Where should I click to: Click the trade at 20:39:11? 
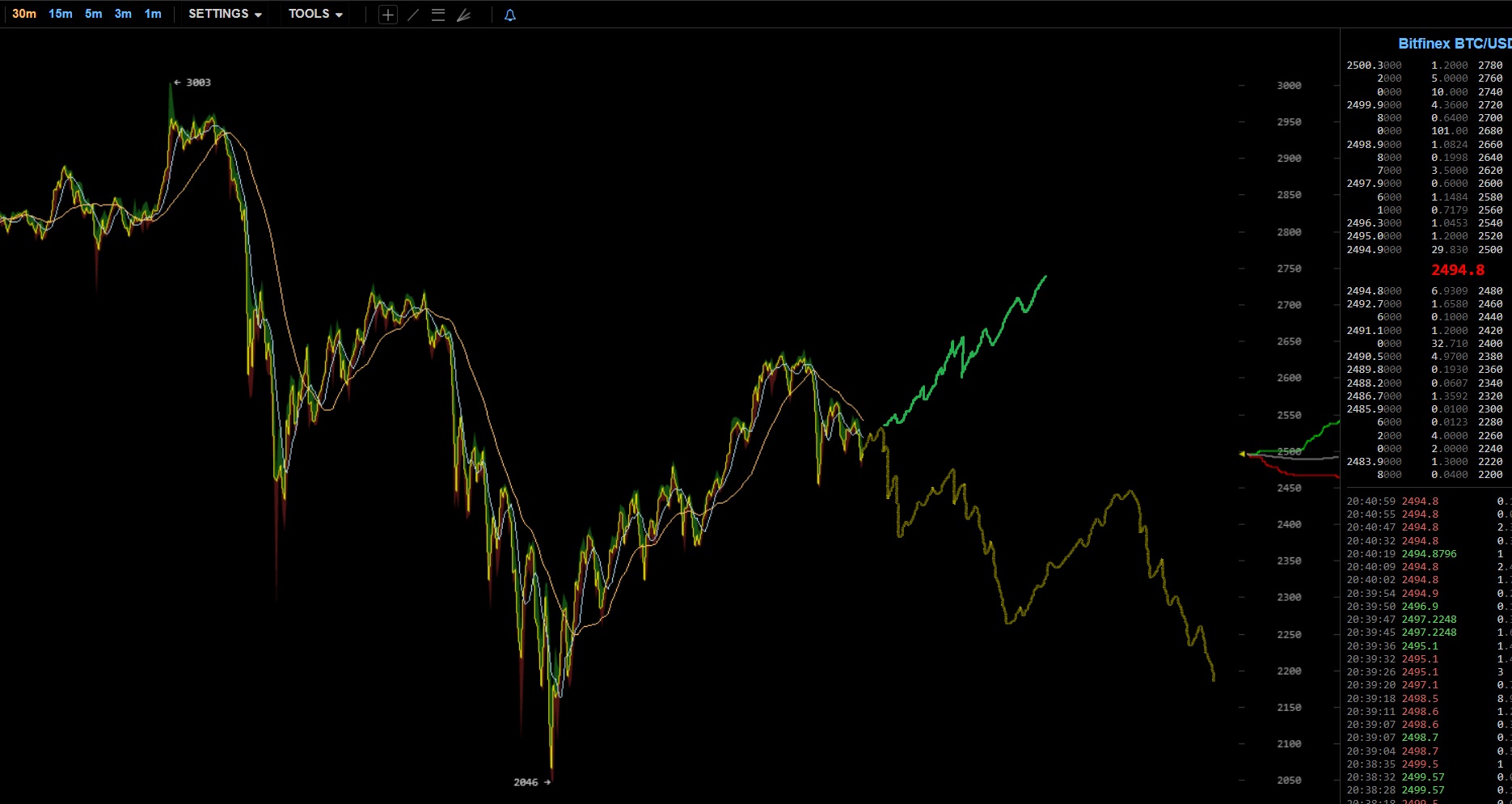(1429, 712)
